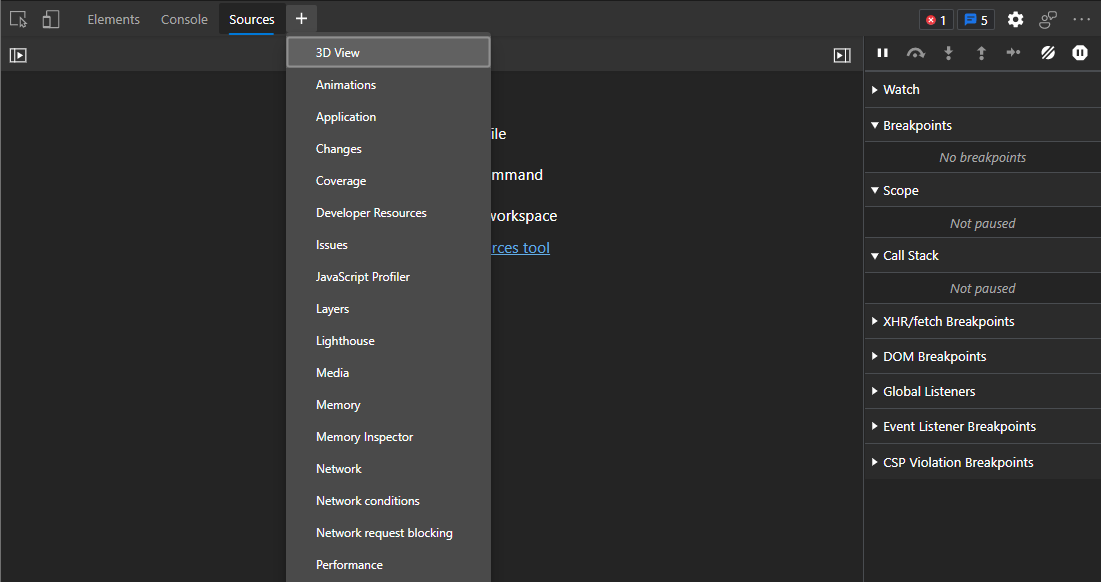Select the inspect element tool
The image size is (1101, 582).
(x=18, y=19)
